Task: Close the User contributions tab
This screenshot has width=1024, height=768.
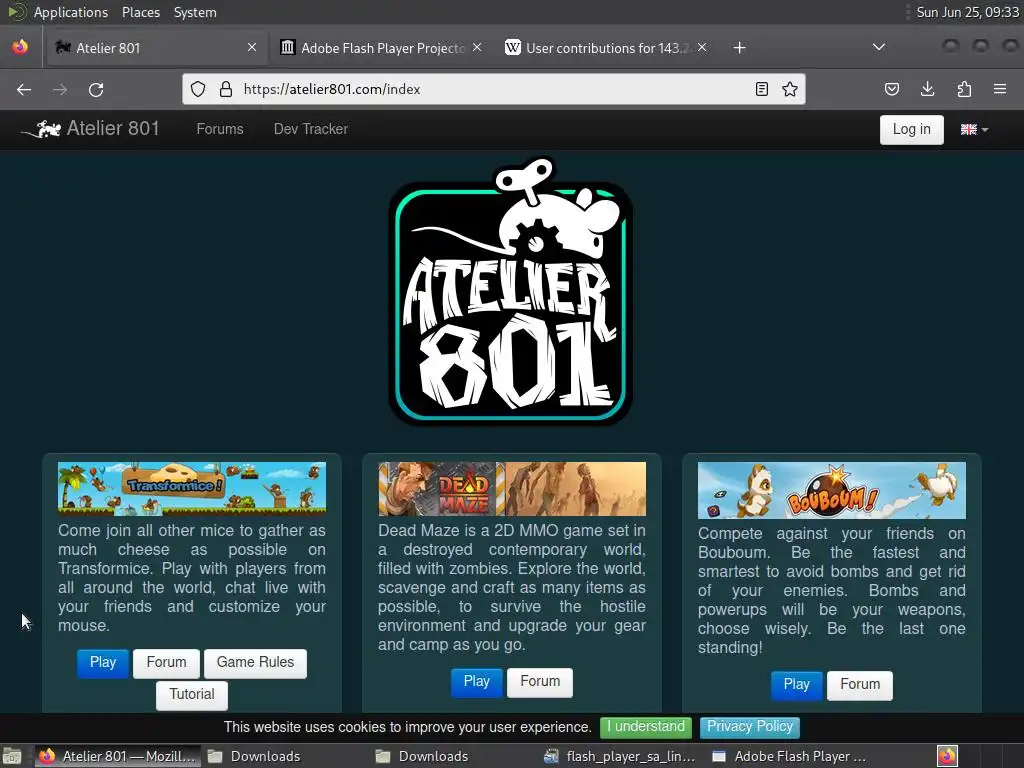Action: (702, 48)
